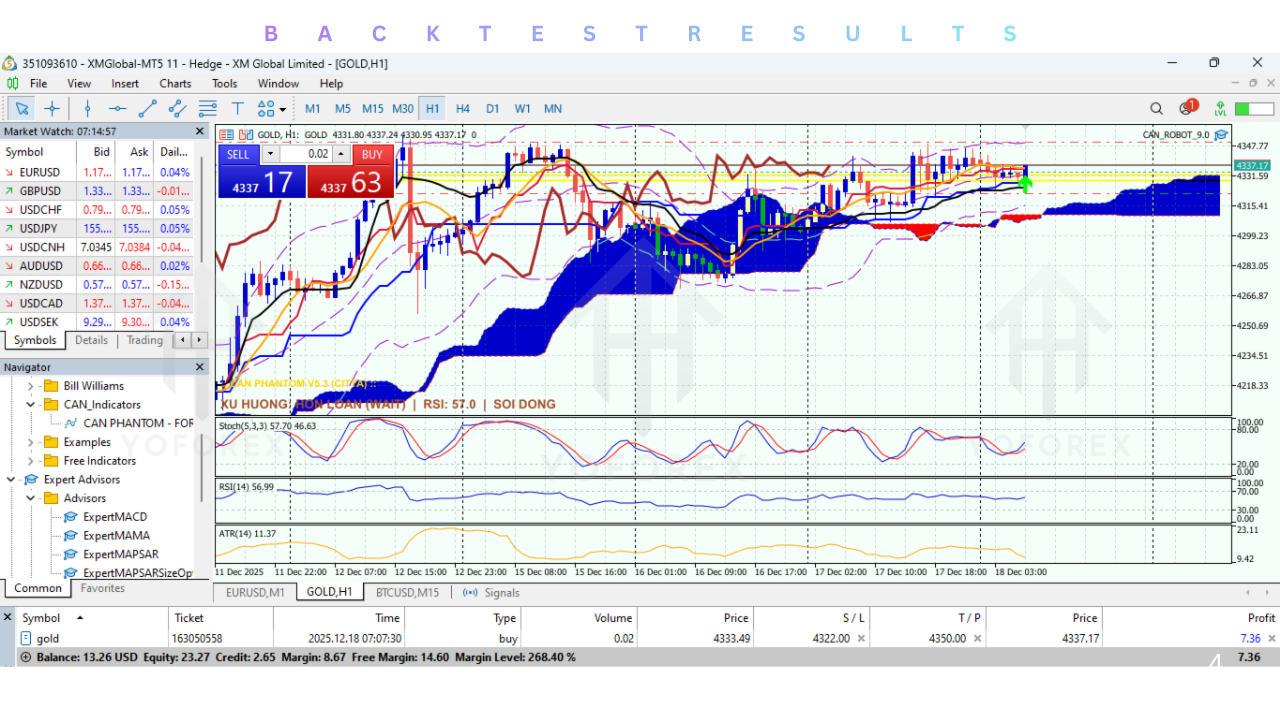
Task: Click the green connection level bar
Action: click(1254, 108)
